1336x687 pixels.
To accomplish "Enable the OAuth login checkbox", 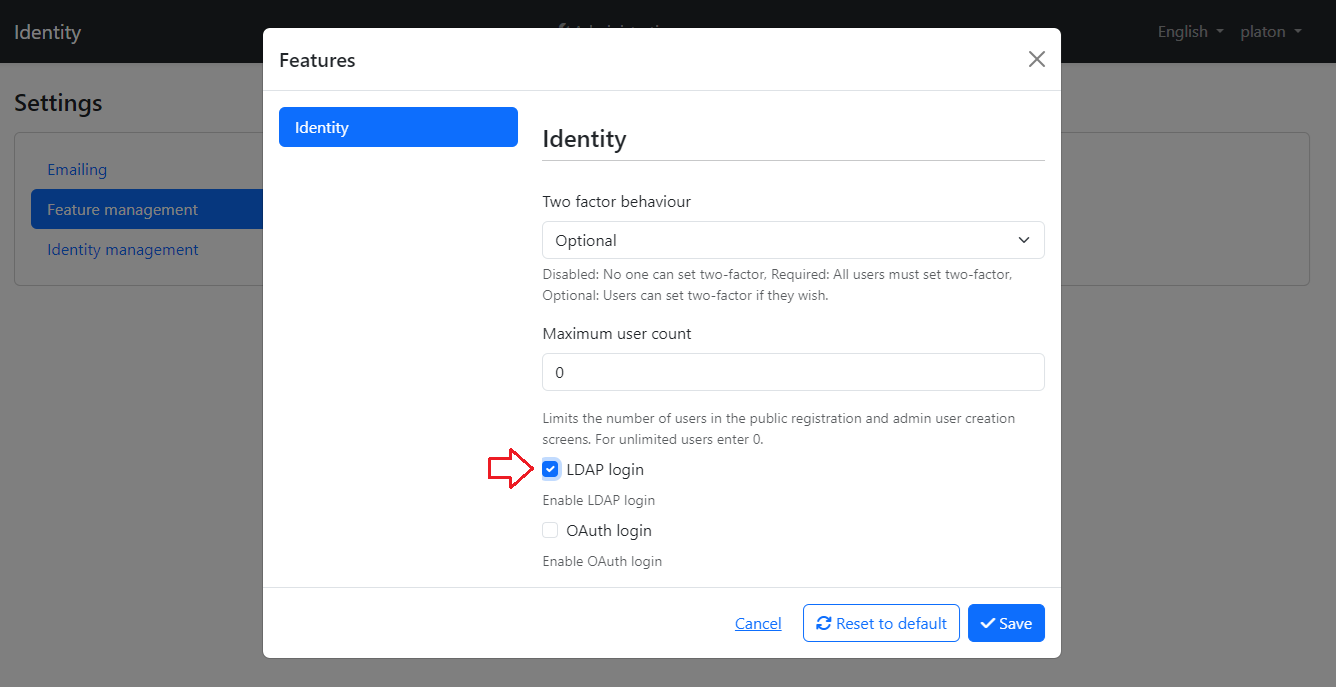I will point(550,530).
